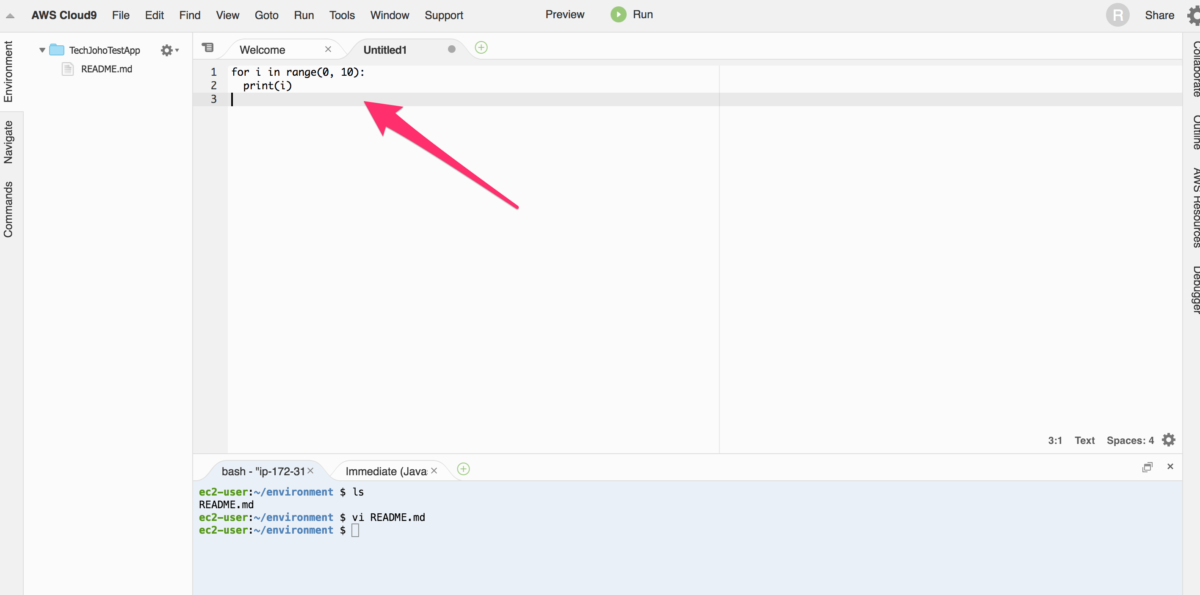
Task: Click the green Run play icon
Action: pos(618,15)
